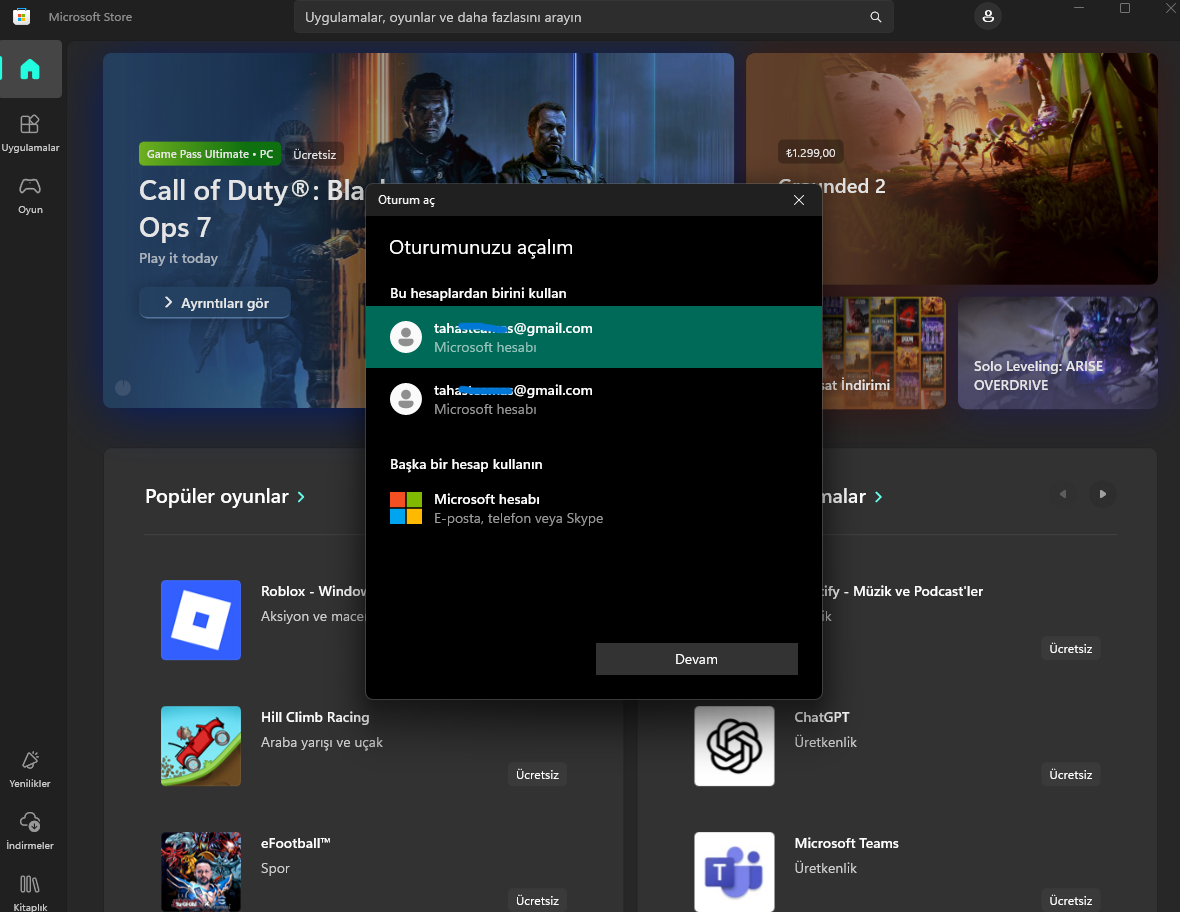The width and height of the screenshot is (1180, 912).
Task: Click Hill Climb Racing title text
Action: point(315,717)
